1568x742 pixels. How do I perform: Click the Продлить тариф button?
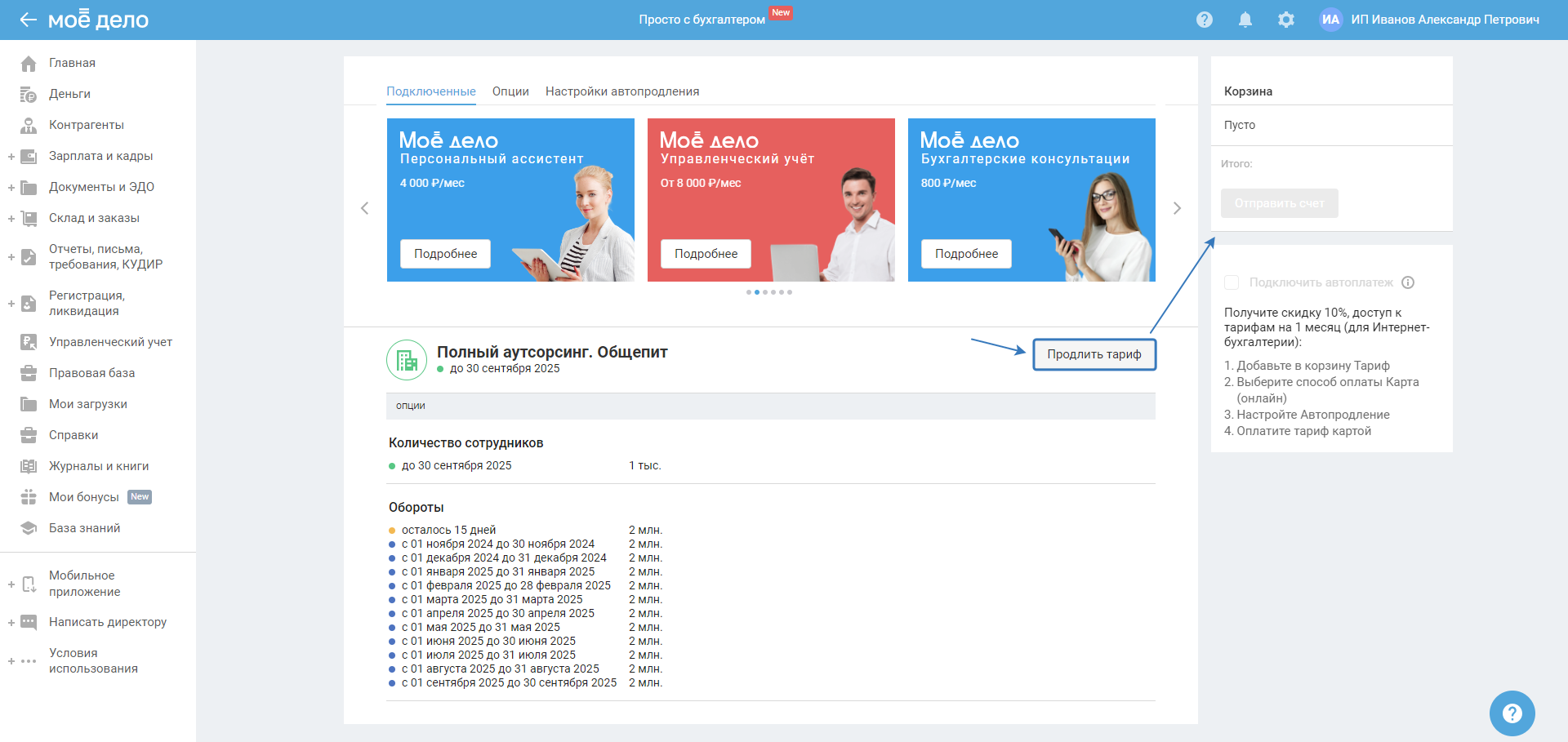coord(1094,354)
